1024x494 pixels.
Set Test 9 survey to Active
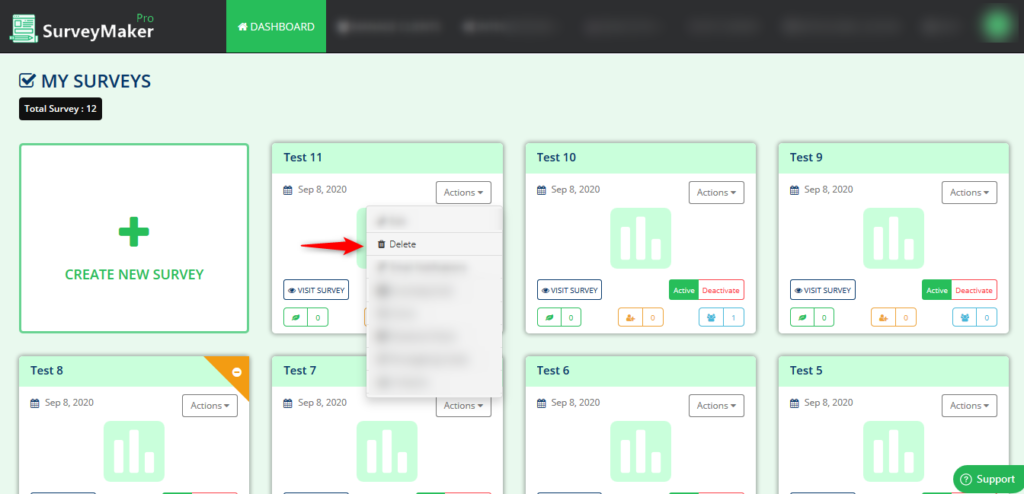(x=936, y=290)
